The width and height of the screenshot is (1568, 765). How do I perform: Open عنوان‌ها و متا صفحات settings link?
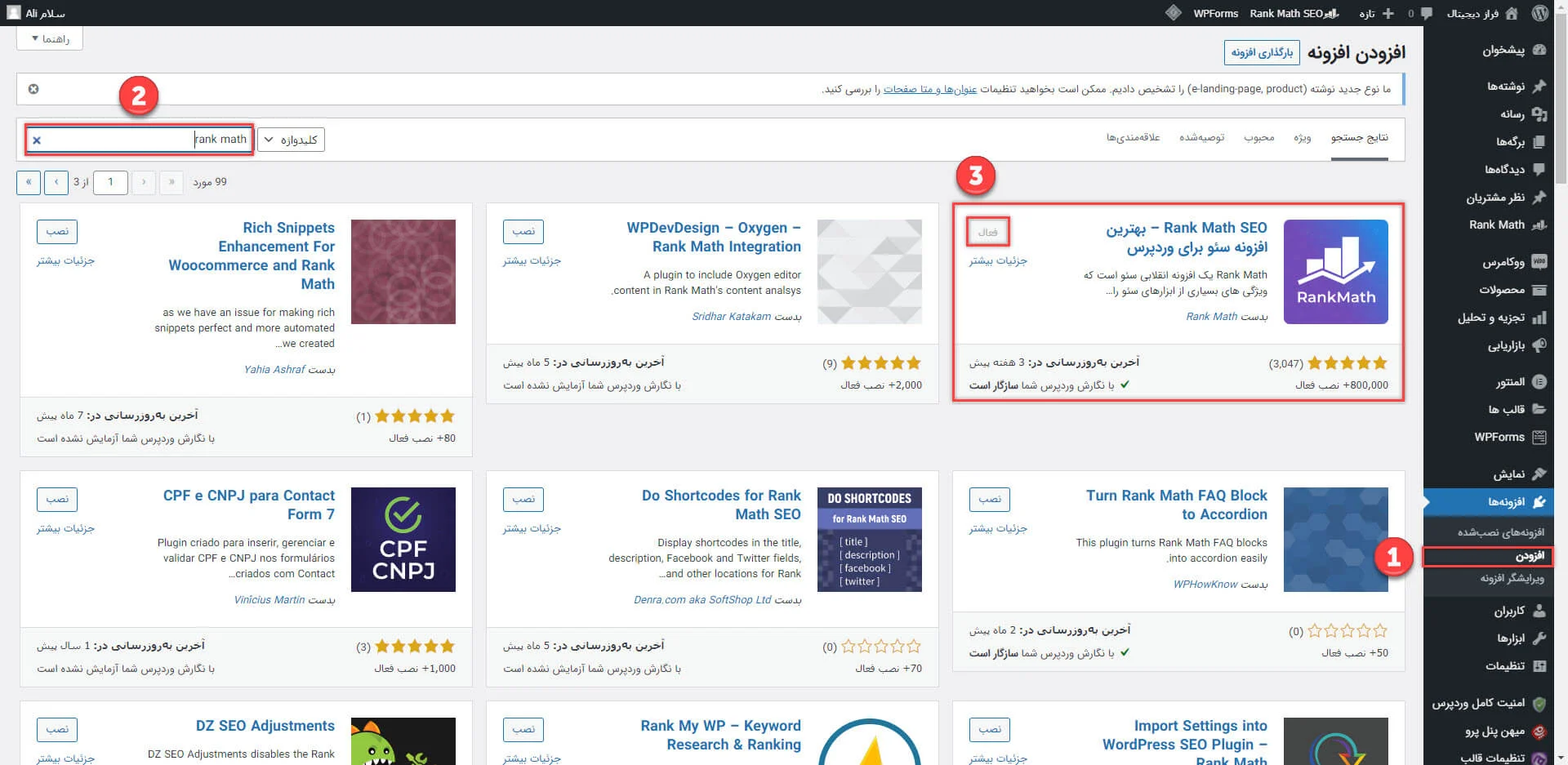tap(930, 89)
